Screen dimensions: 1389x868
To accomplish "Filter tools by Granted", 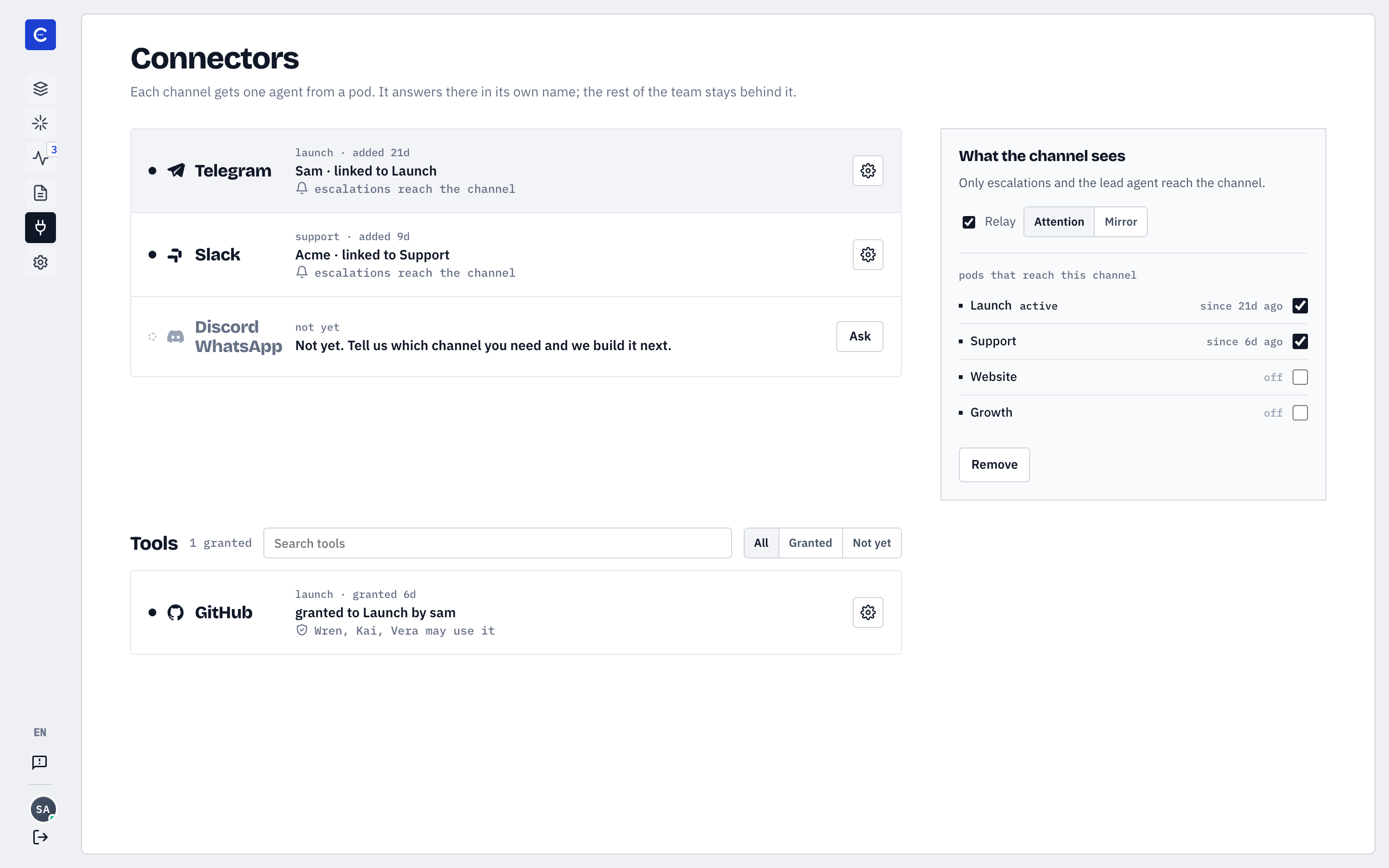I will click(810, 542).
